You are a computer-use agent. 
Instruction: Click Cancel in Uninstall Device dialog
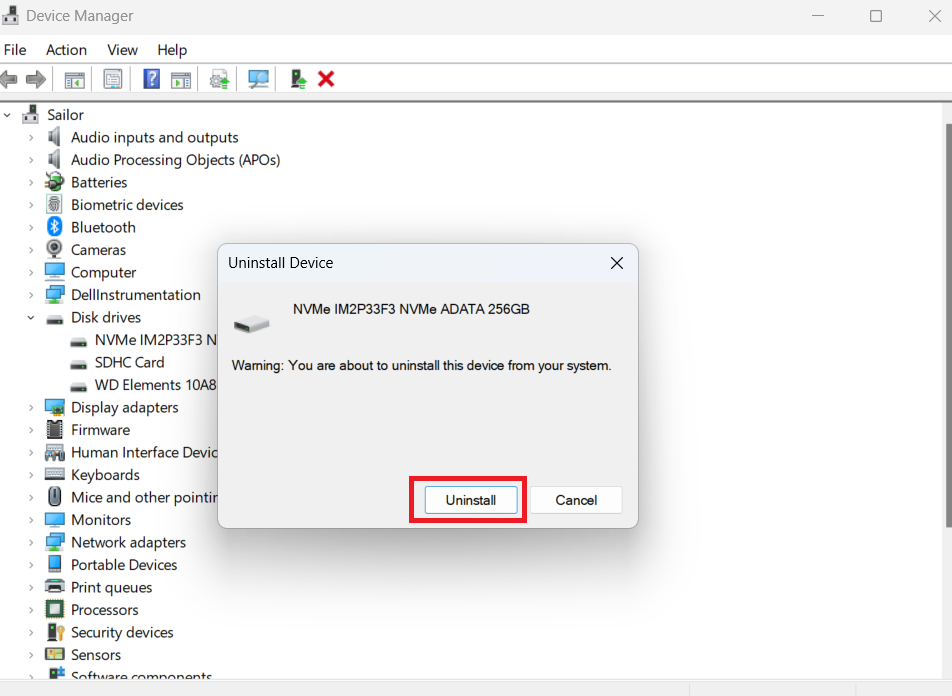point(576,500)
